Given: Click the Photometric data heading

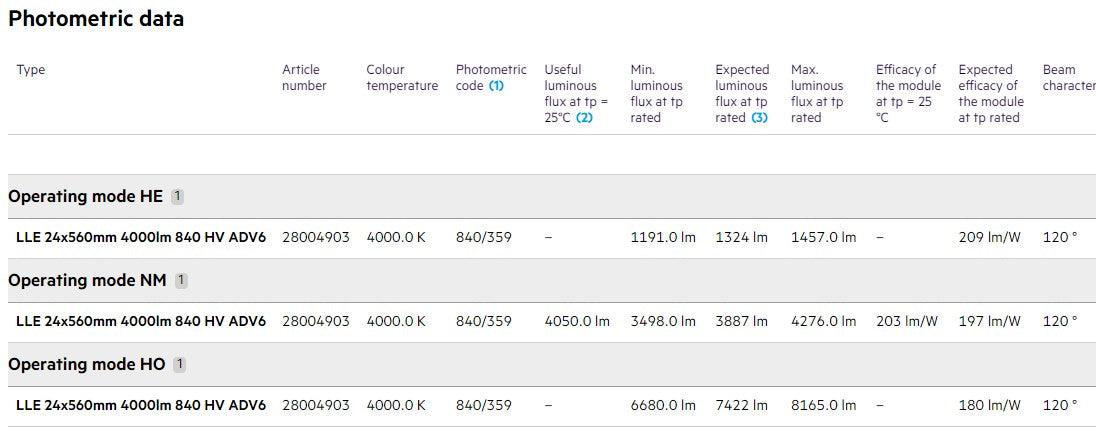Looking at the screenshot, I should click(96, 19).
